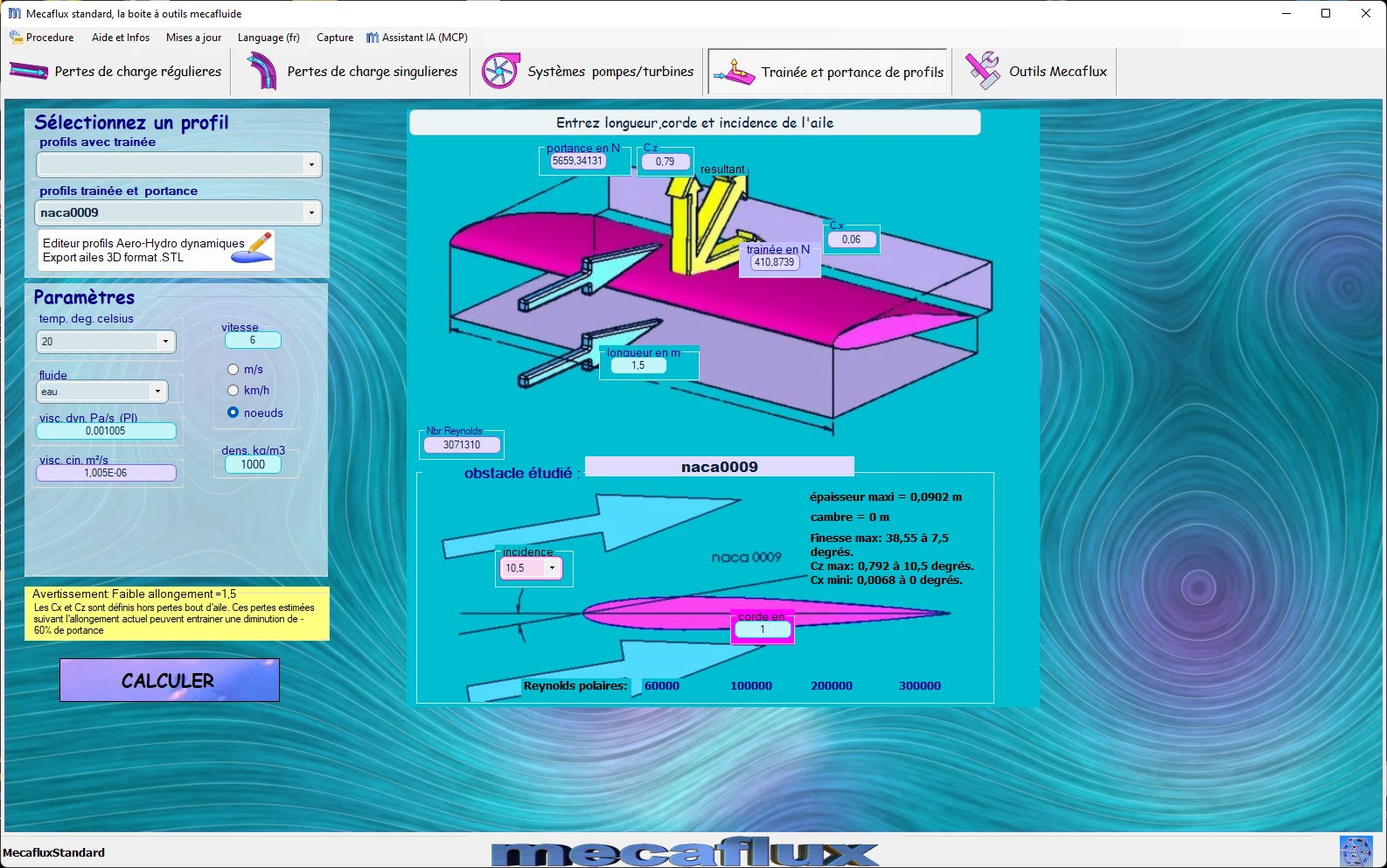Click the Trainée et portance airfoil icon
This screenshot has height=868, width=1387.
[734, 73]
